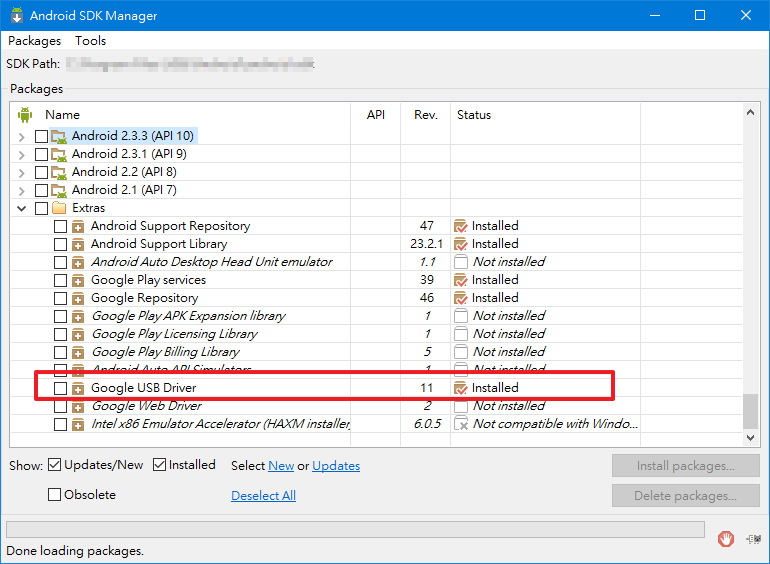Click the Select Updates link

(336, 466)
